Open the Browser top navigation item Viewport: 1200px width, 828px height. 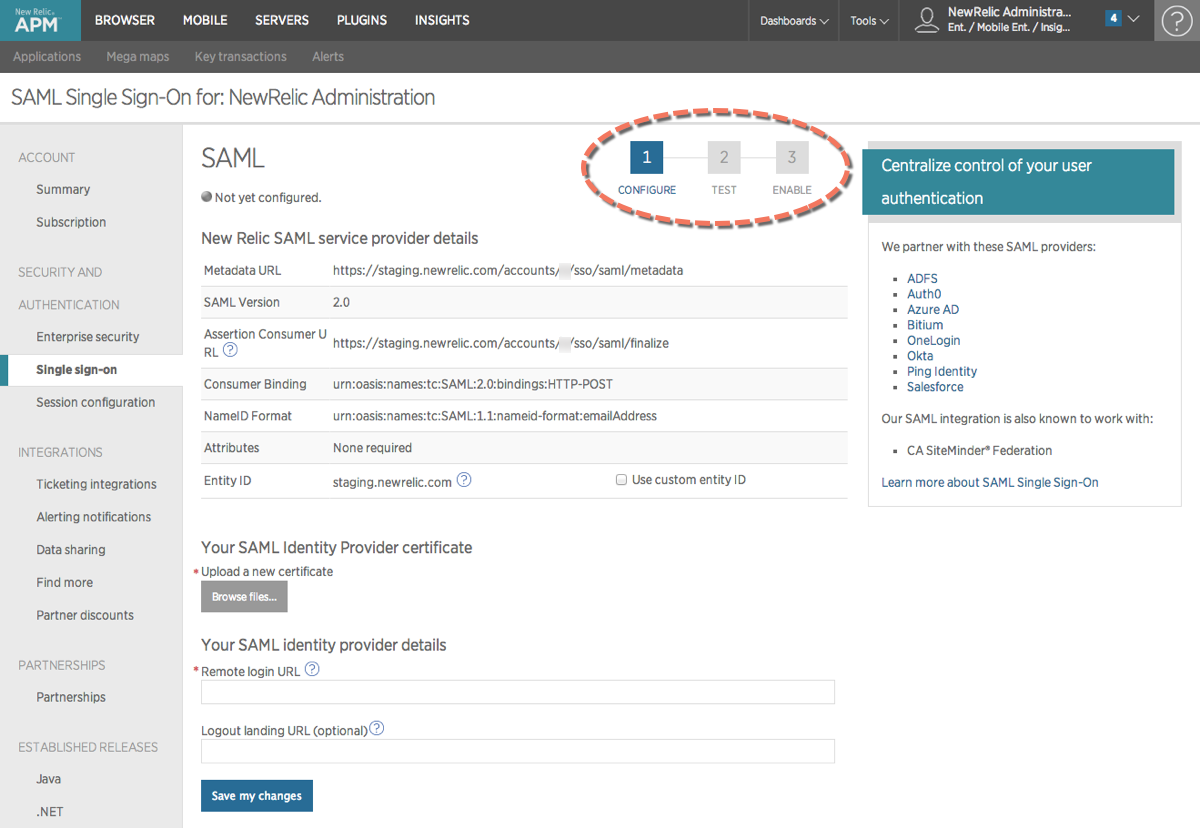coord(125,20)
